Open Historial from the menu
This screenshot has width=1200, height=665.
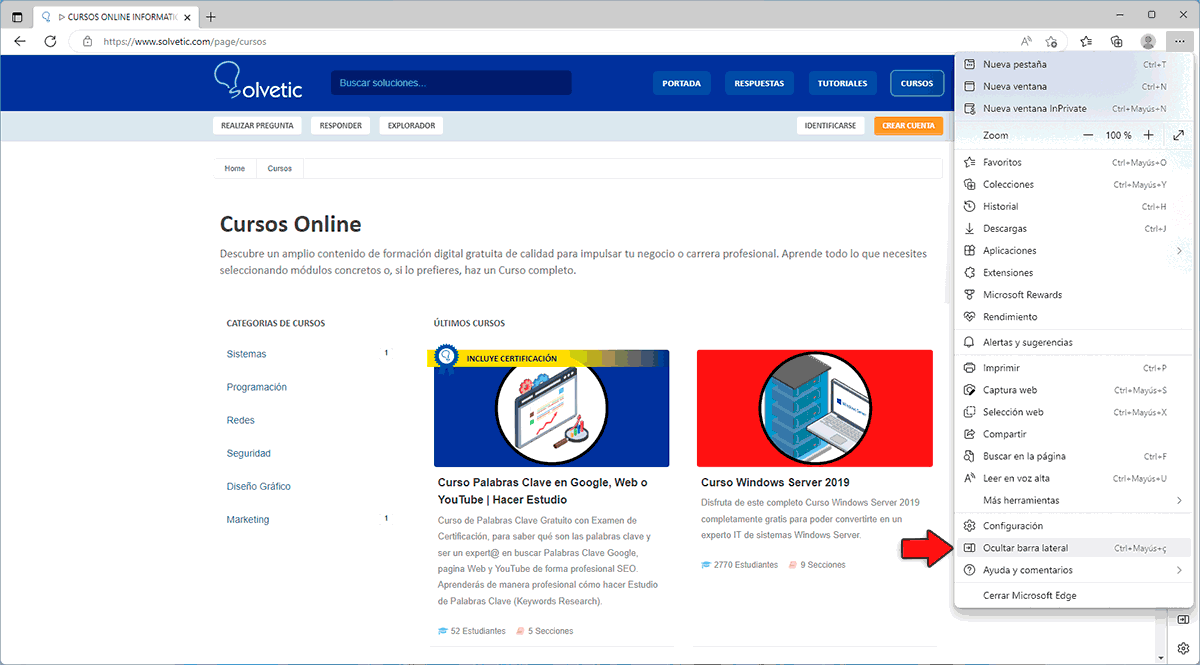[1073, 206]
